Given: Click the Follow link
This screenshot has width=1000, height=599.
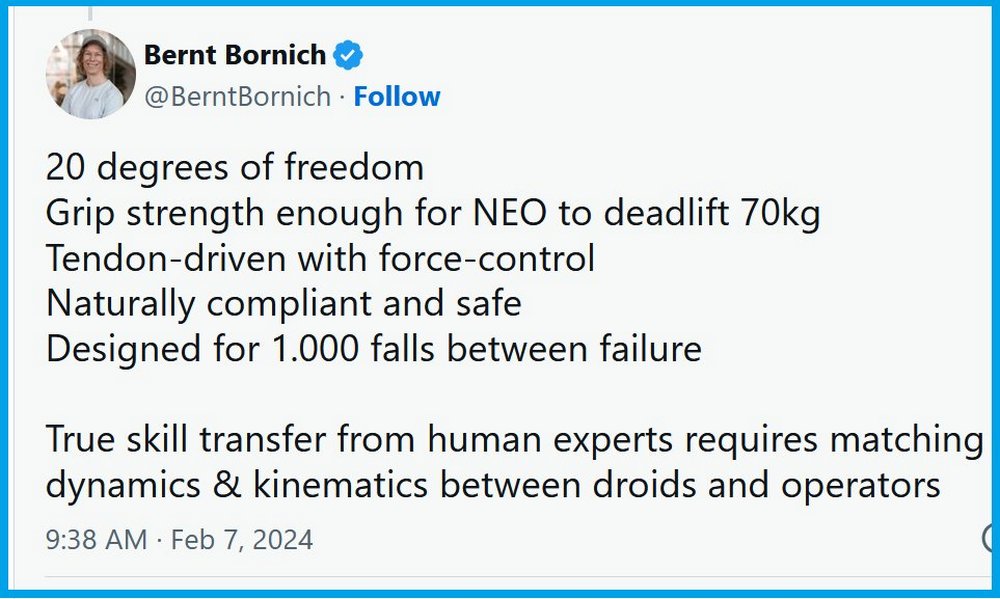Looking at the screenshot, I should 397,96.
